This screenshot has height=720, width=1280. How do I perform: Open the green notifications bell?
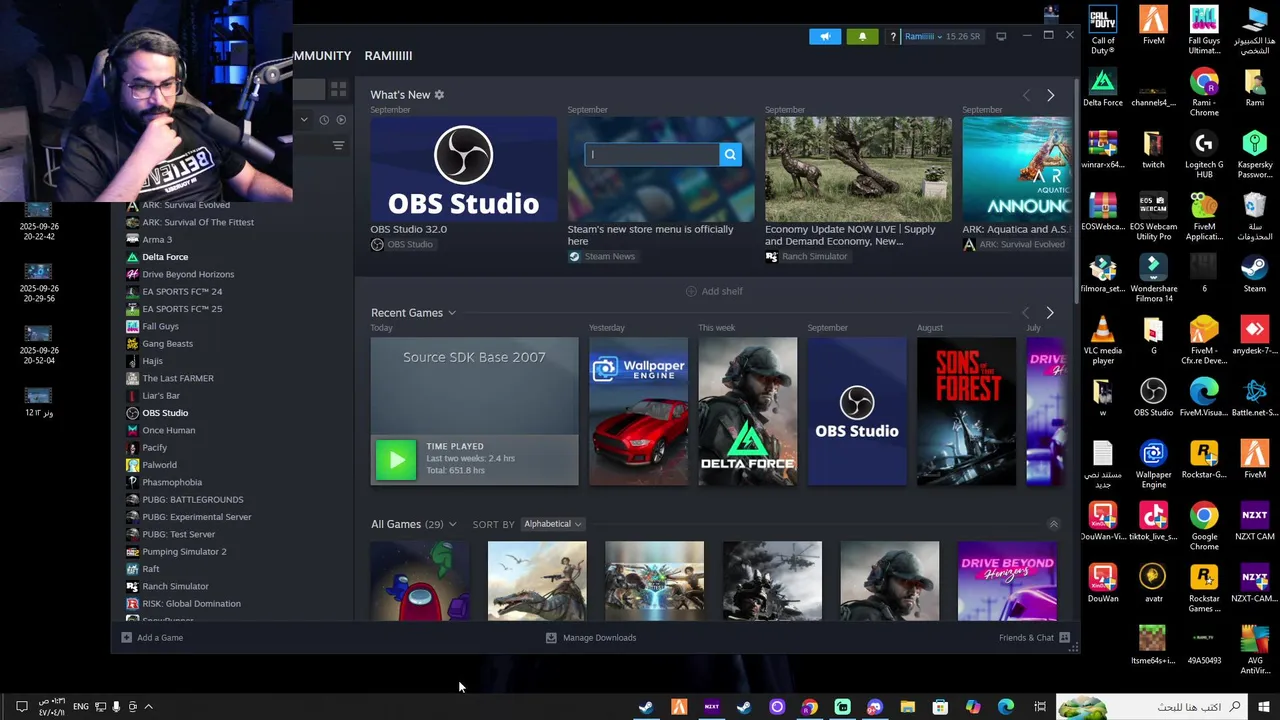(862, 36)
